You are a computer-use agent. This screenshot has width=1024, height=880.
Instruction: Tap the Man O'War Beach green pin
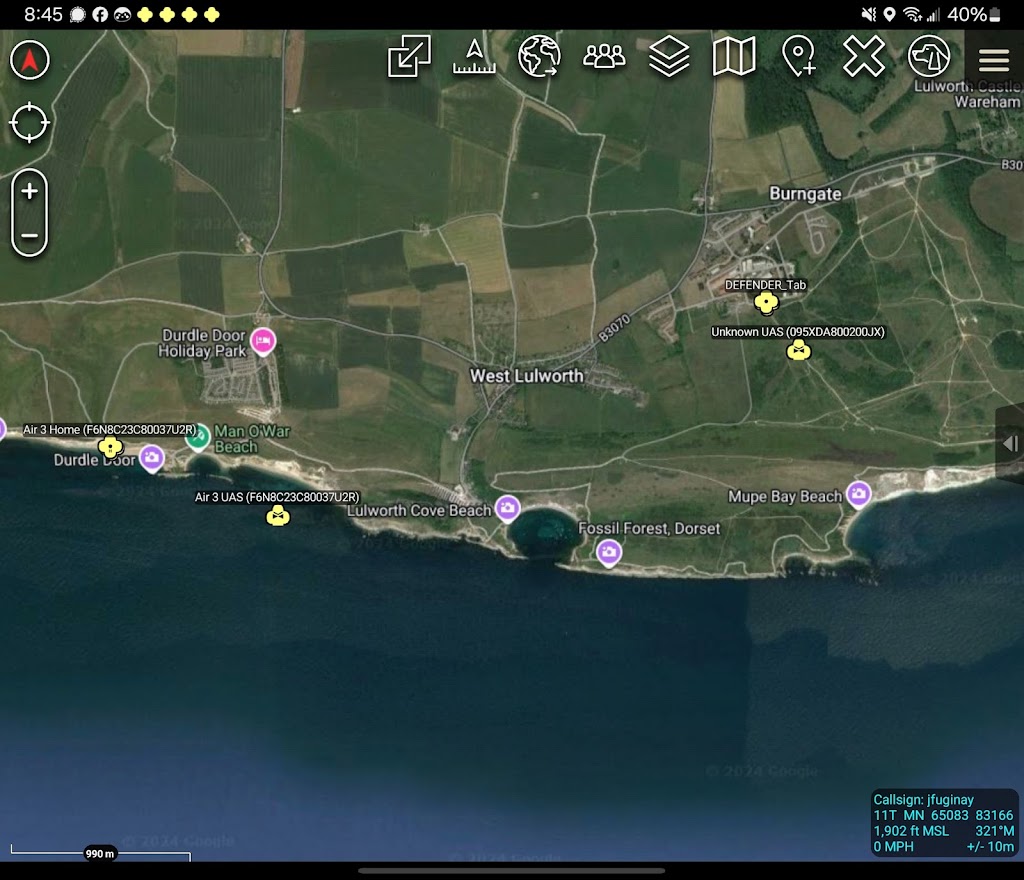(197, 437)
